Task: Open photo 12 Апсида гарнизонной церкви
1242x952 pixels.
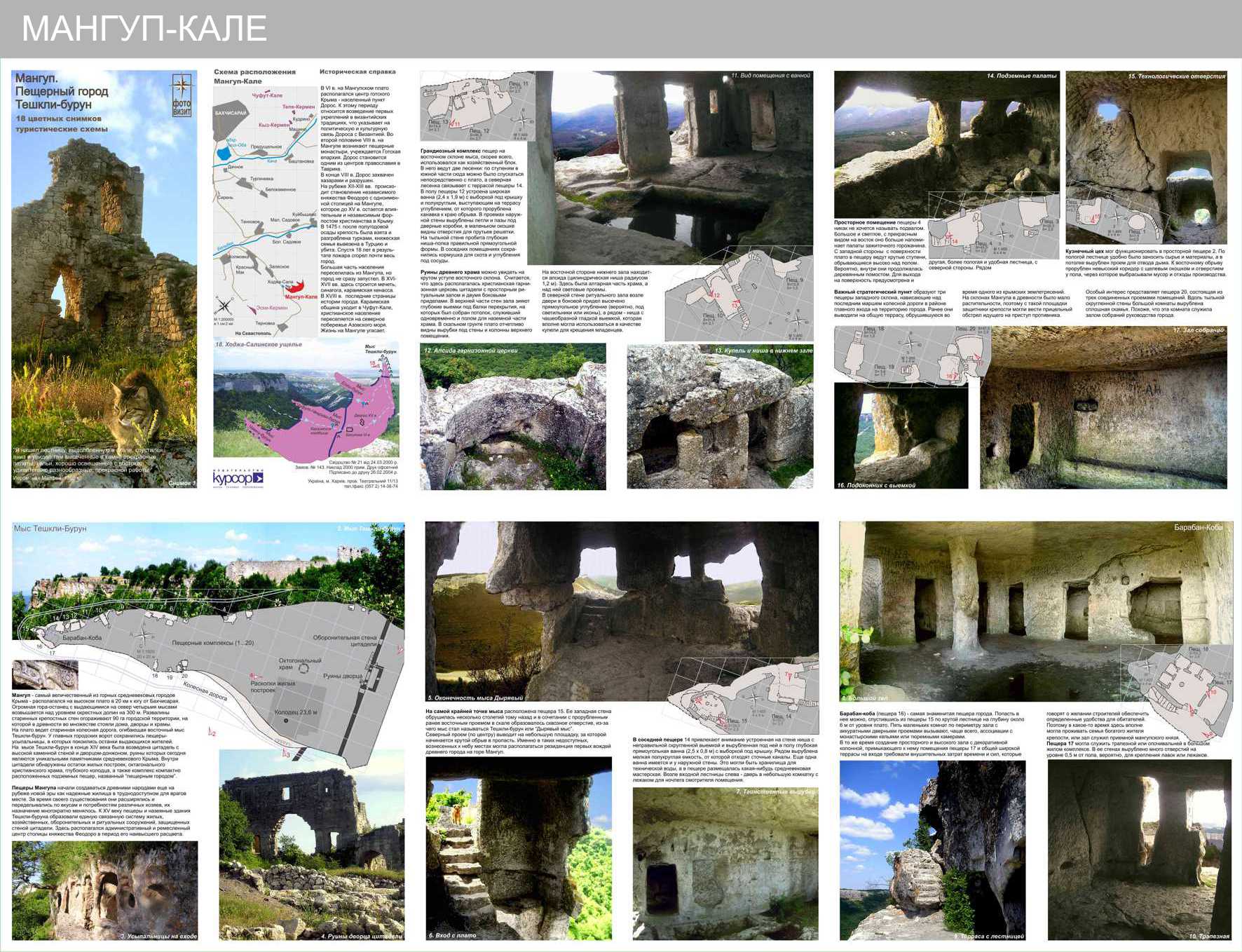Action: (x=512, y=417)
